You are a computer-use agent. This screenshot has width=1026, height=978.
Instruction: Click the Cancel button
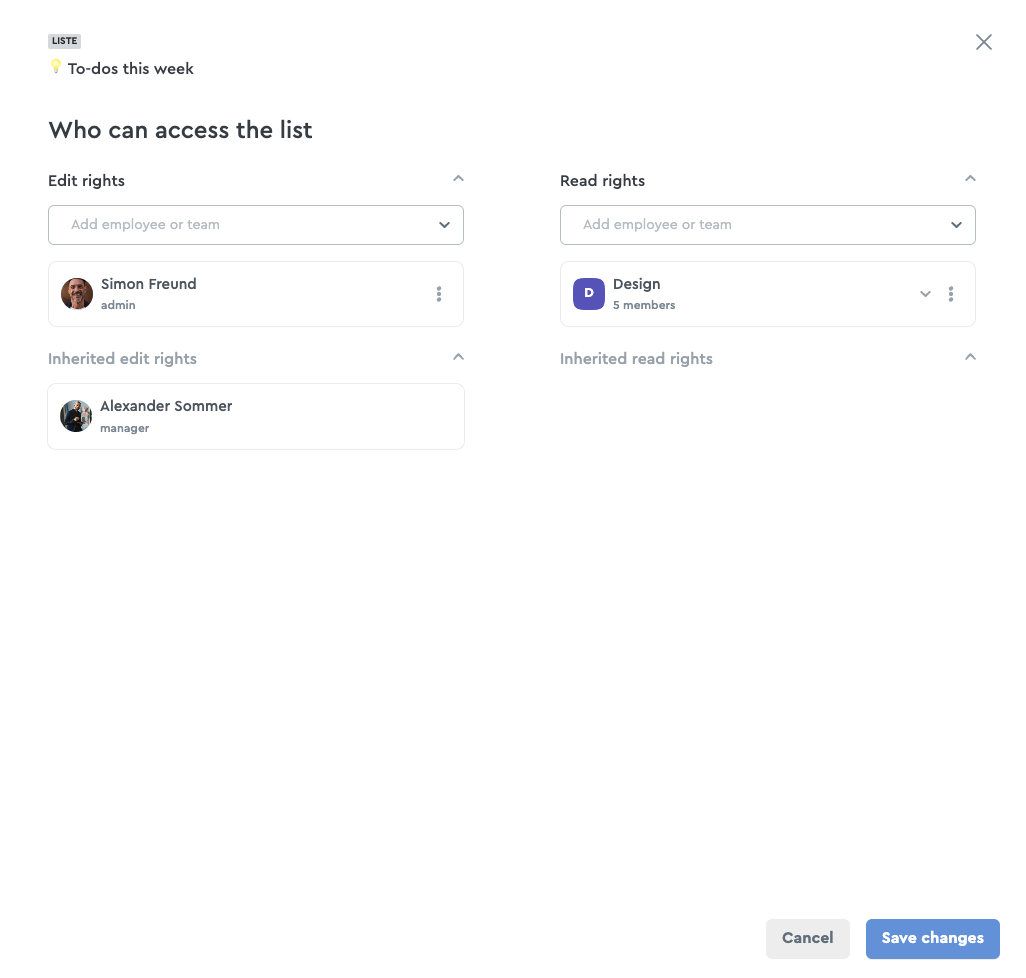click(x=807, y=939)
